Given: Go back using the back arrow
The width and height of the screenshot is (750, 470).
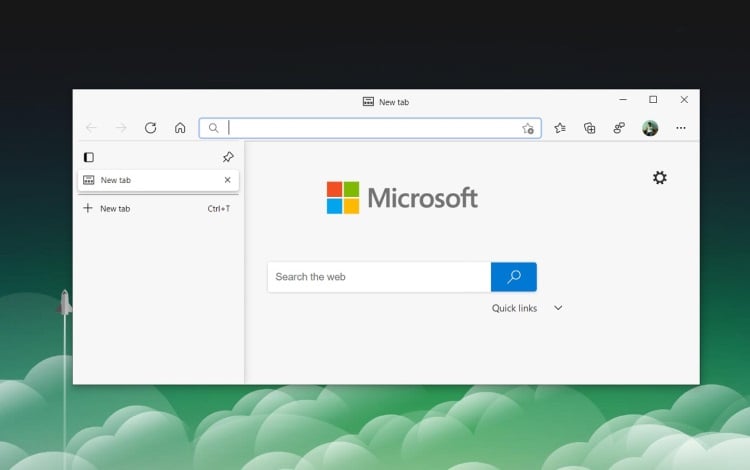Looking at the screenshot, I should (91, 128).
